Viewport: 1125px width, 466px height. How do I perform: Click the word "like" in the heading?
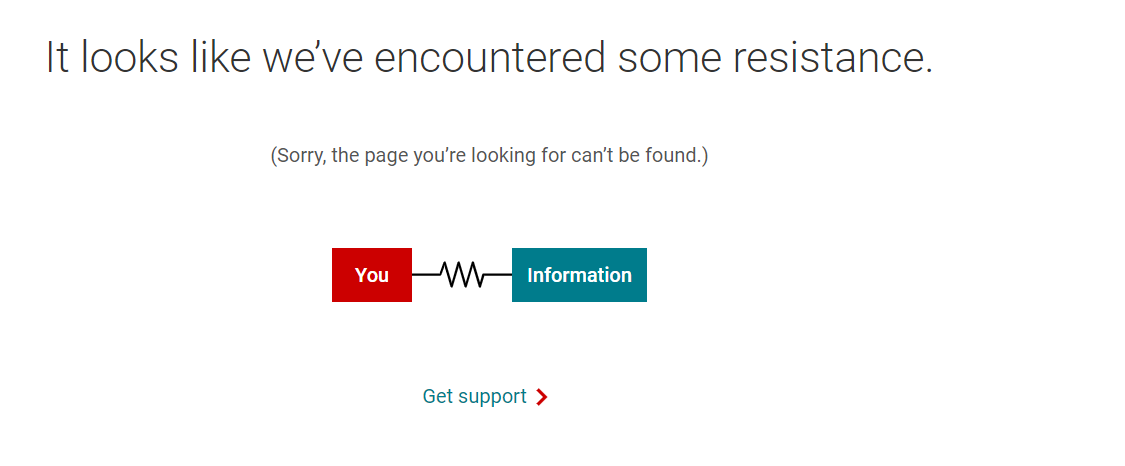click(220, 57)
